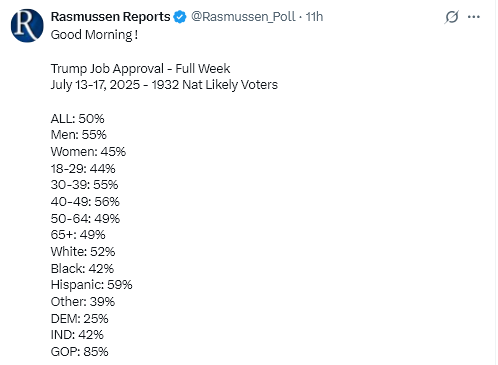Click the ALL: 50% line
Screen dimensions: 498x365
pos(77,119)
